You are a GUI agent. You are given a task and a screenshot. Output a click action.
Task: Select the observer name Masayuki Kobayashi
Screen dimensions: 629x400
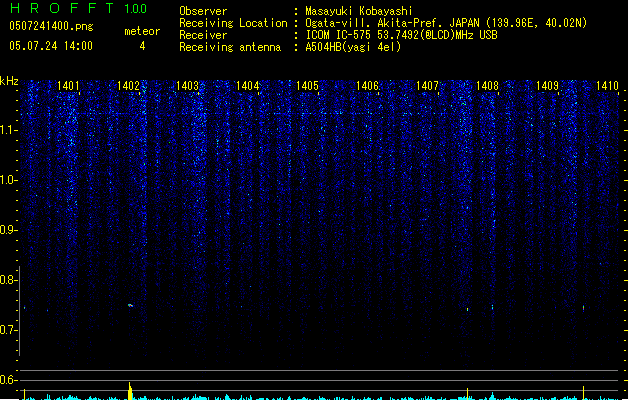(359, 11)
